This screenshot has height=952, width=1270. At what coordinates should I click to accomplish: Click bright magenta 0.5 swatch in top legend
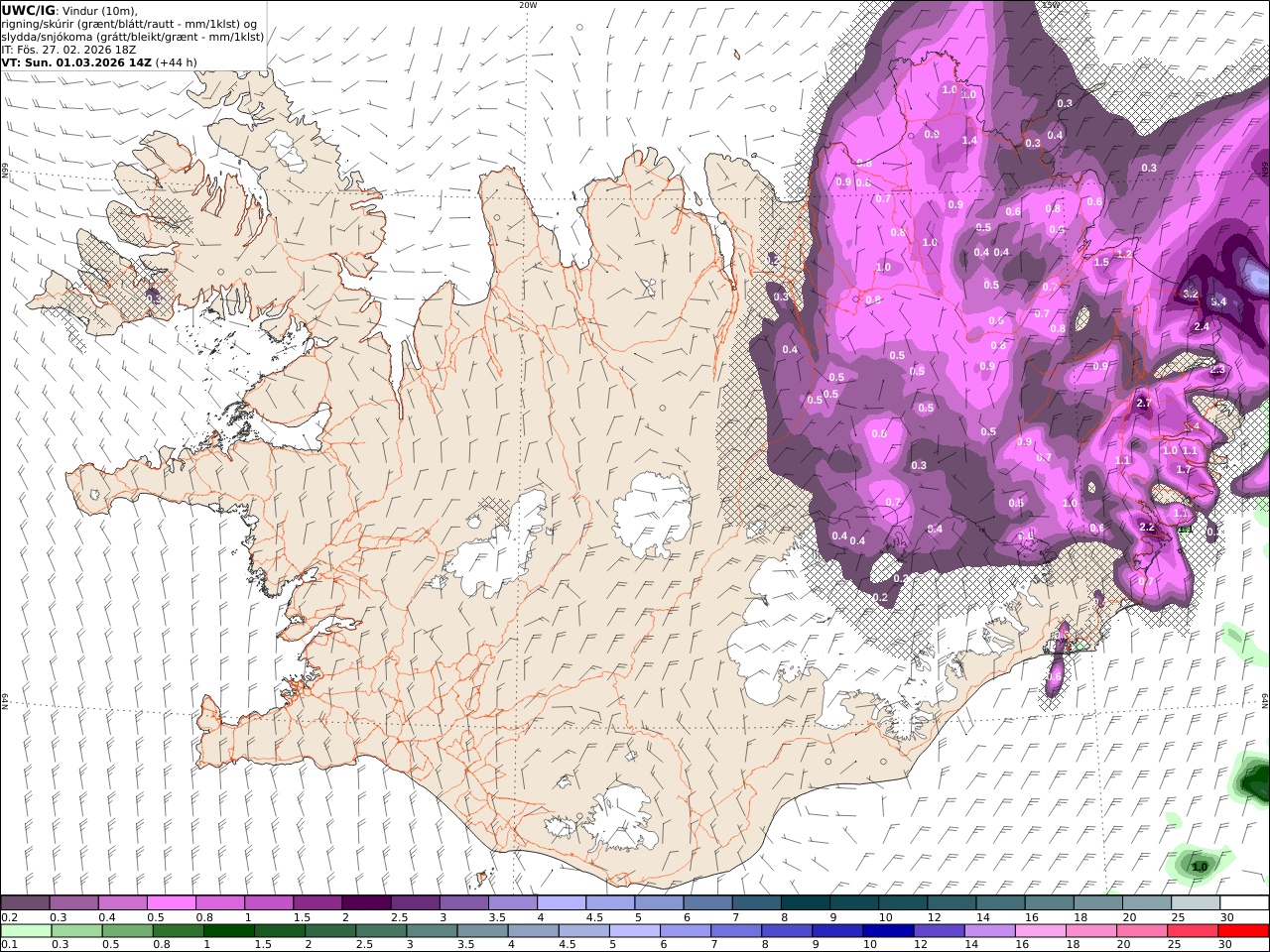pyautogui.click(x=171, y=903)
